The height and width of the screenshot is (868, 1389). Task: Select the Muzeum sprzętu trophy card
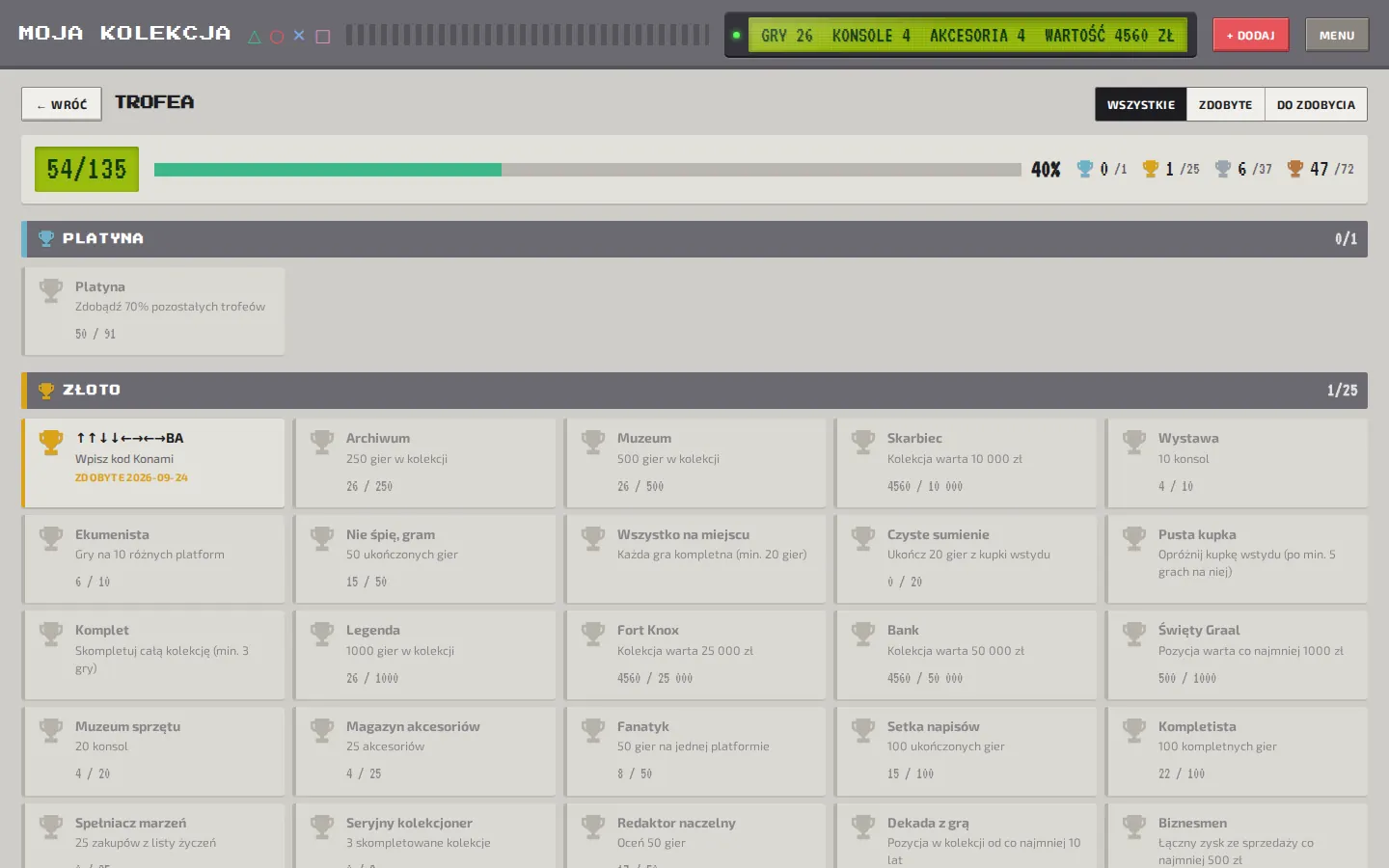pyautogui.click(x=153, y=751)
